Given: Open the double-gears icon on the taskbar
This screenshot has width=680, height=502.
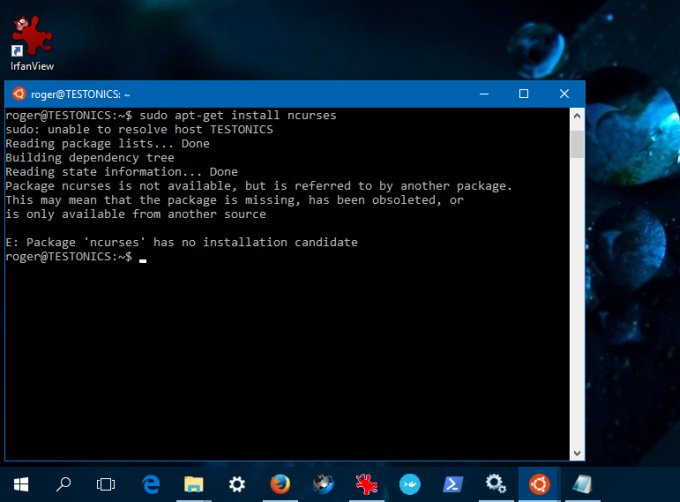Looking at the screenshot, I should [x=496, y=483].
